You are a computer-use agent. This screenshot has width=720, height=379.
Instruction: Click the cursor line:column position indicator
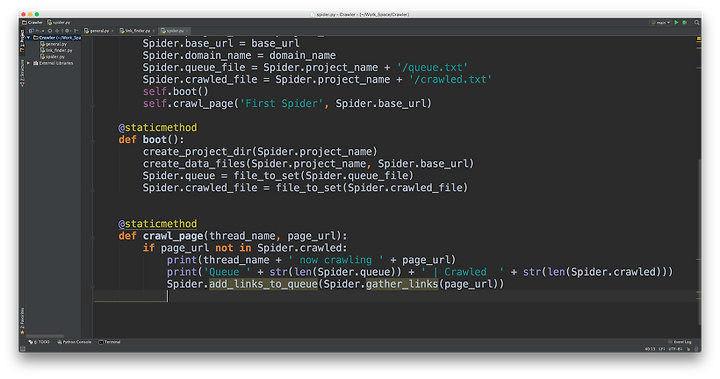(650, 349)
